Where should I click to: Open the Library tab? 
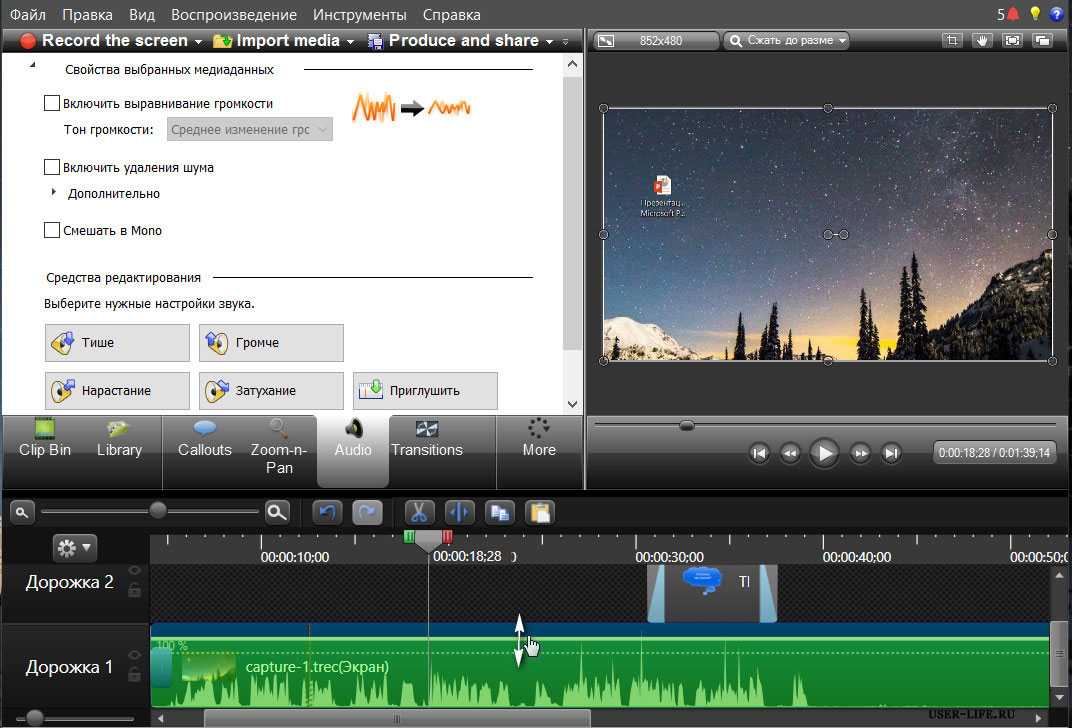pyautogui.click(x=119, y=440)
